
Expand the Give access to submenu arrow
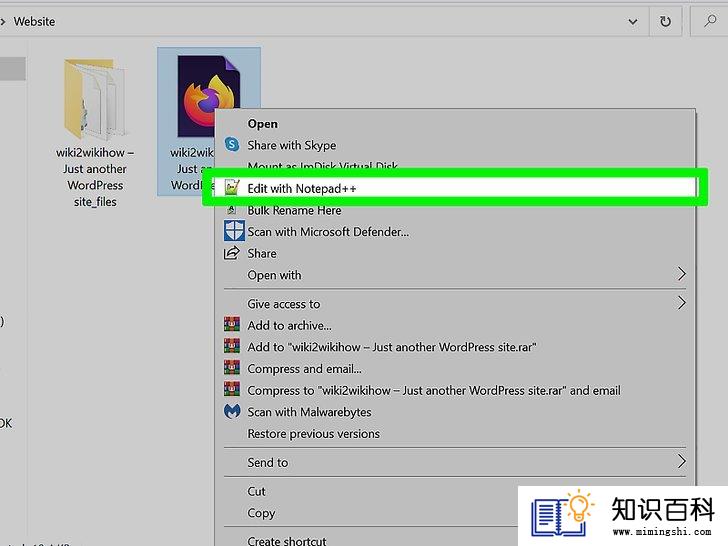[x=681, y=303]
